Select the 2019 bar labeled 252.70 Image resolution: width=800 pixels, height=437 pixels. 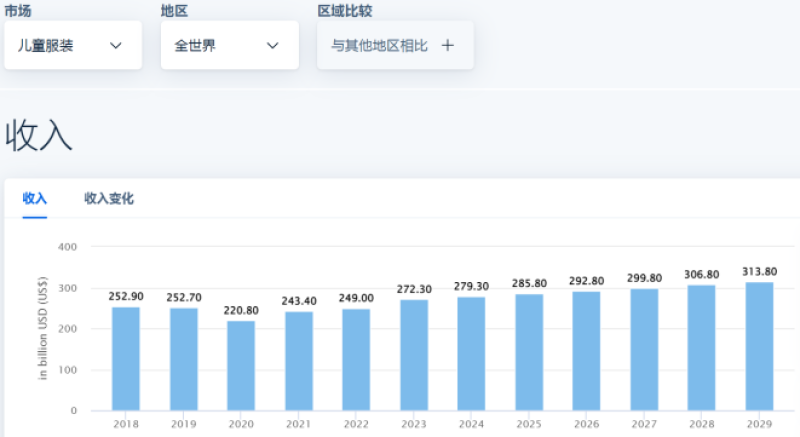coord(183,358)
